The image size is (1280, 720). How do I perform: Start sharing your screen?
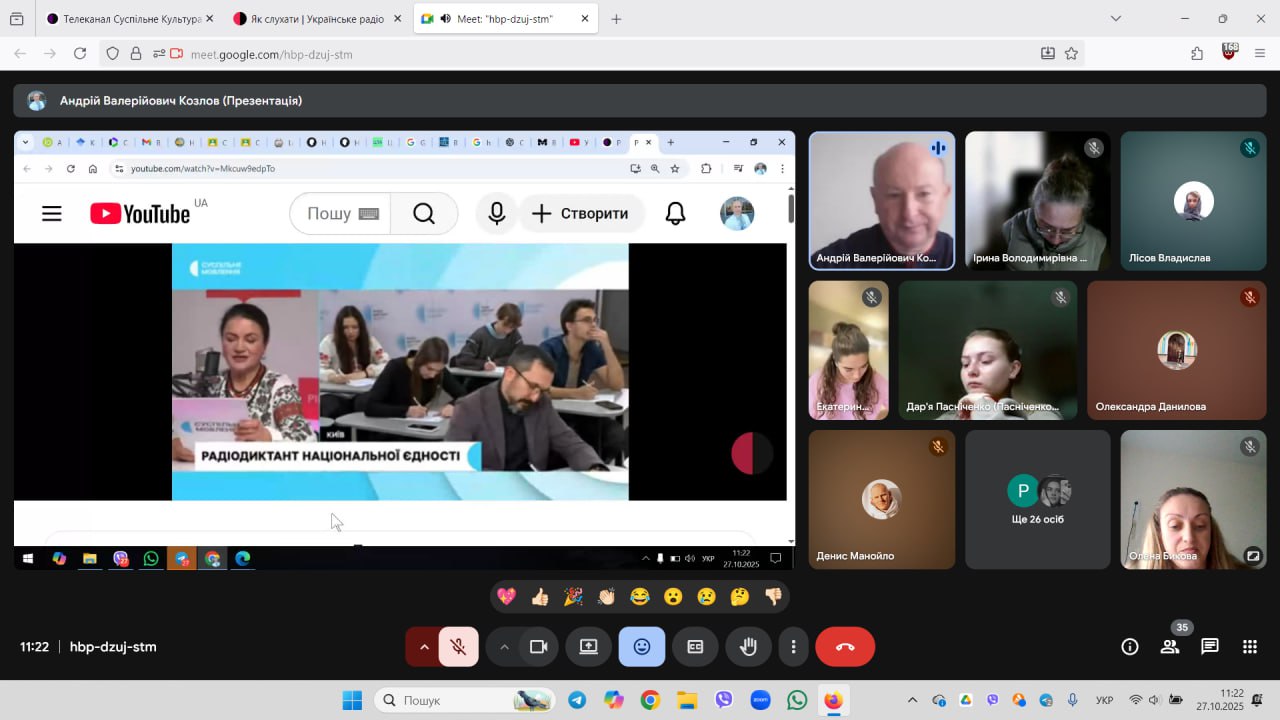coord(588,647)
